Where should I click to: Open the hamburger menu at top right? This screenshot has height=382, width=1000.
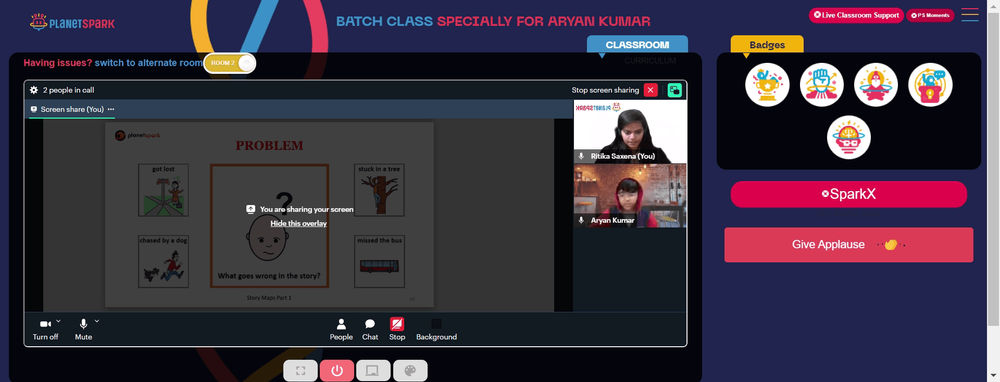click(x=970, y=15)
